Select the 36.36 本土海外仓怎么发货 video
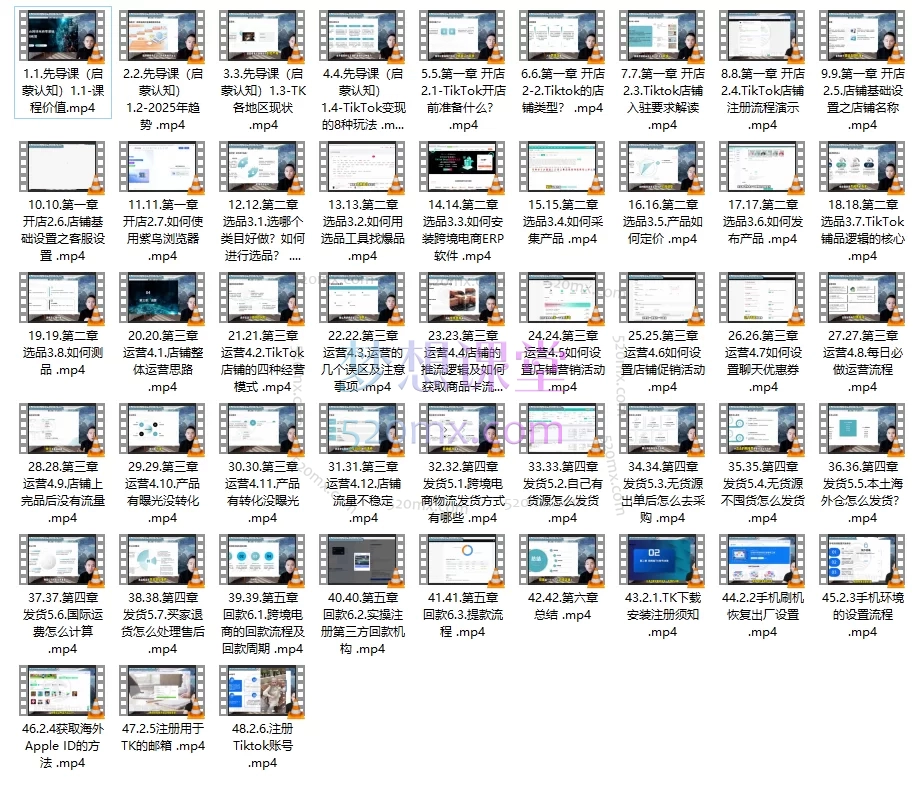The width and height of the screenshot is (919, 790). point(862,430)
